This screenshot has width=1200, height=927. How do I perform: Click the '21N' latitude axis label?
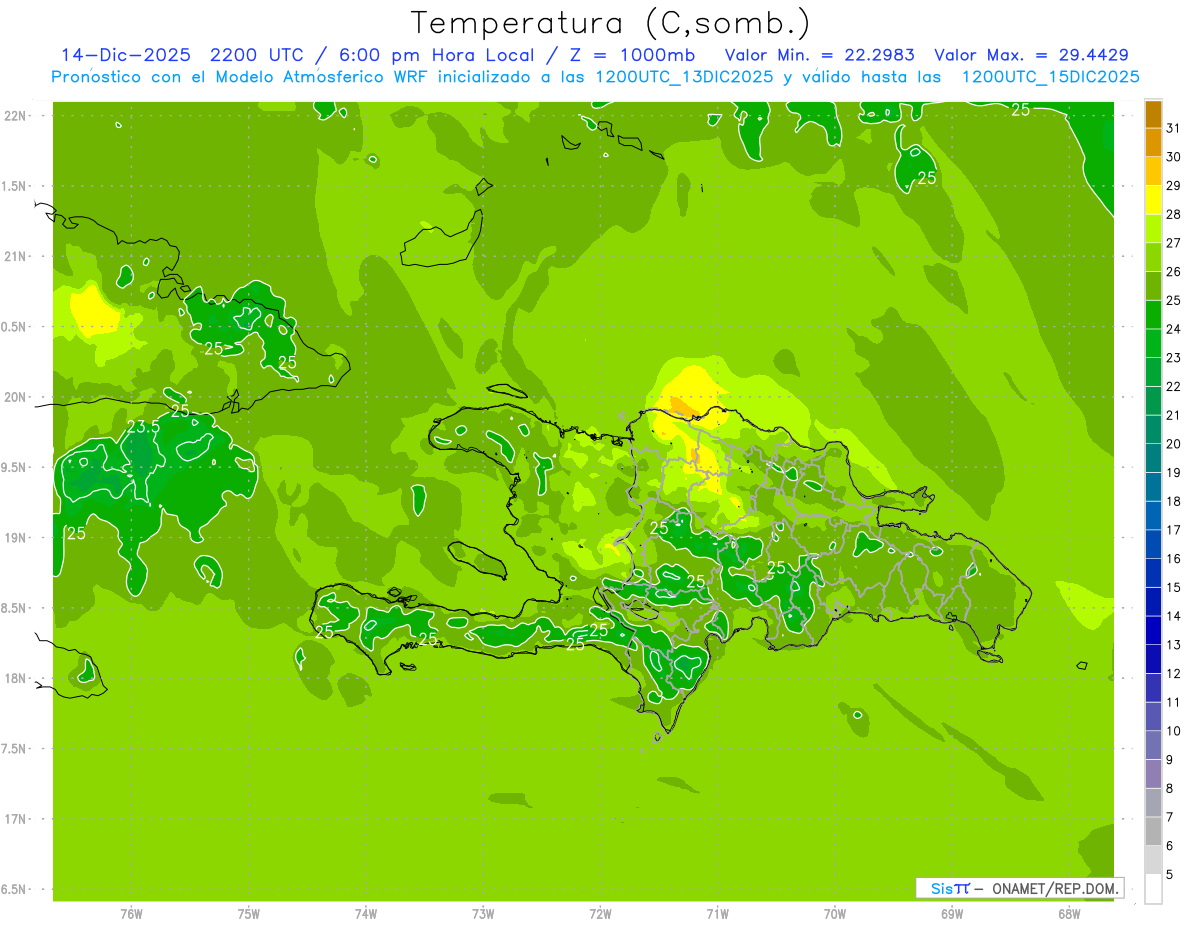pos(14,256)
